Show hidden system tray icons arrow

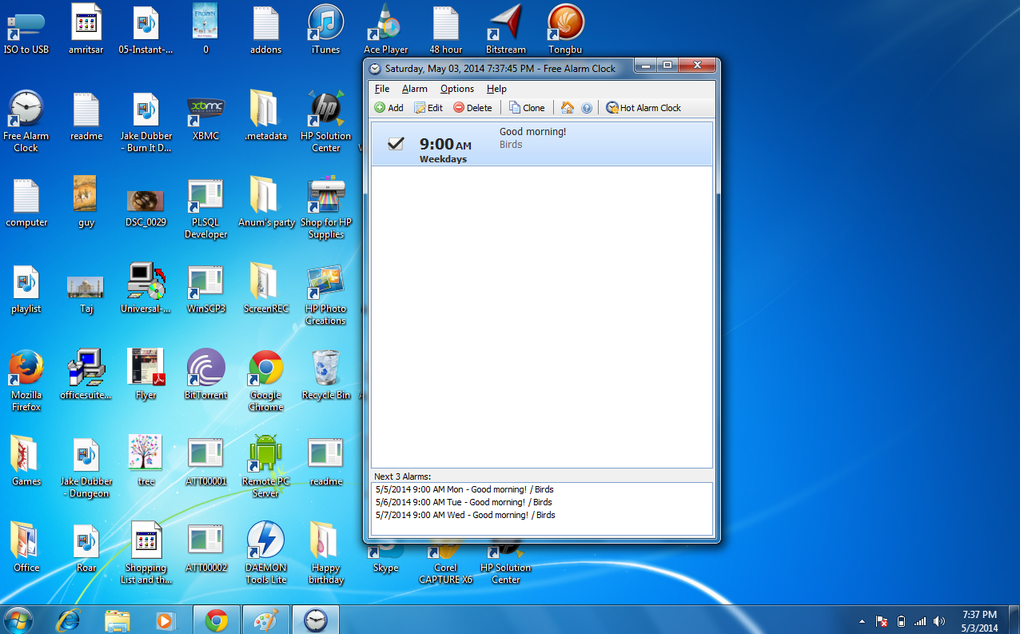(x=862, y=621)
